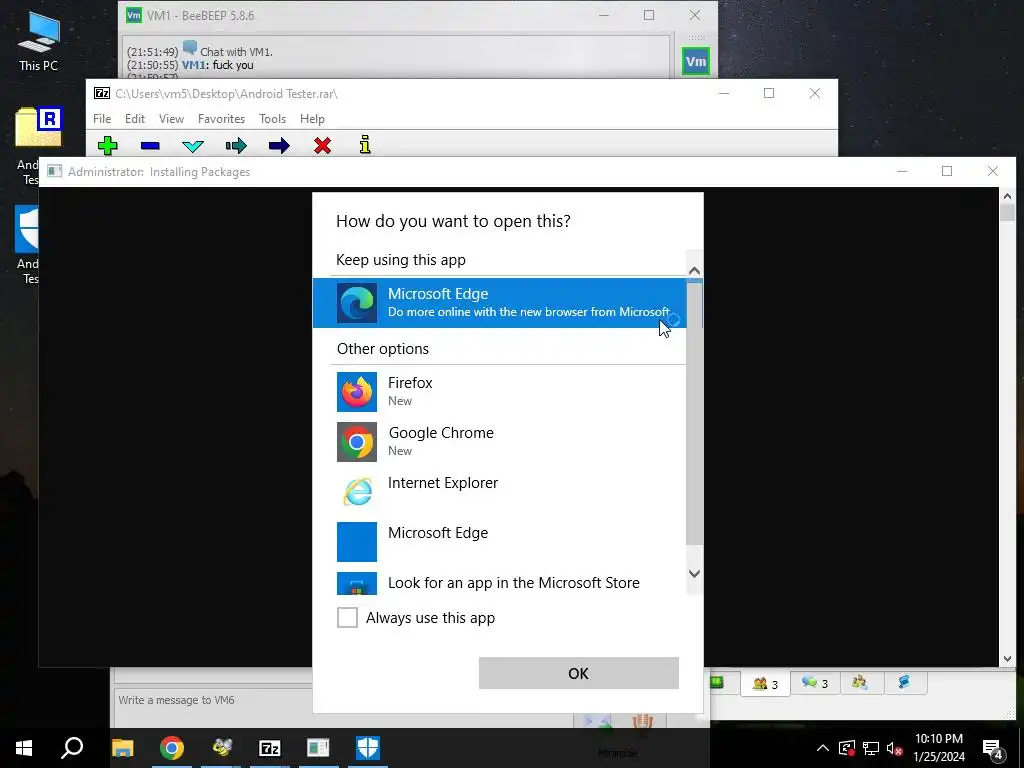Click the 7-Zip Test checkmark icon

click(x=193, y=146)
